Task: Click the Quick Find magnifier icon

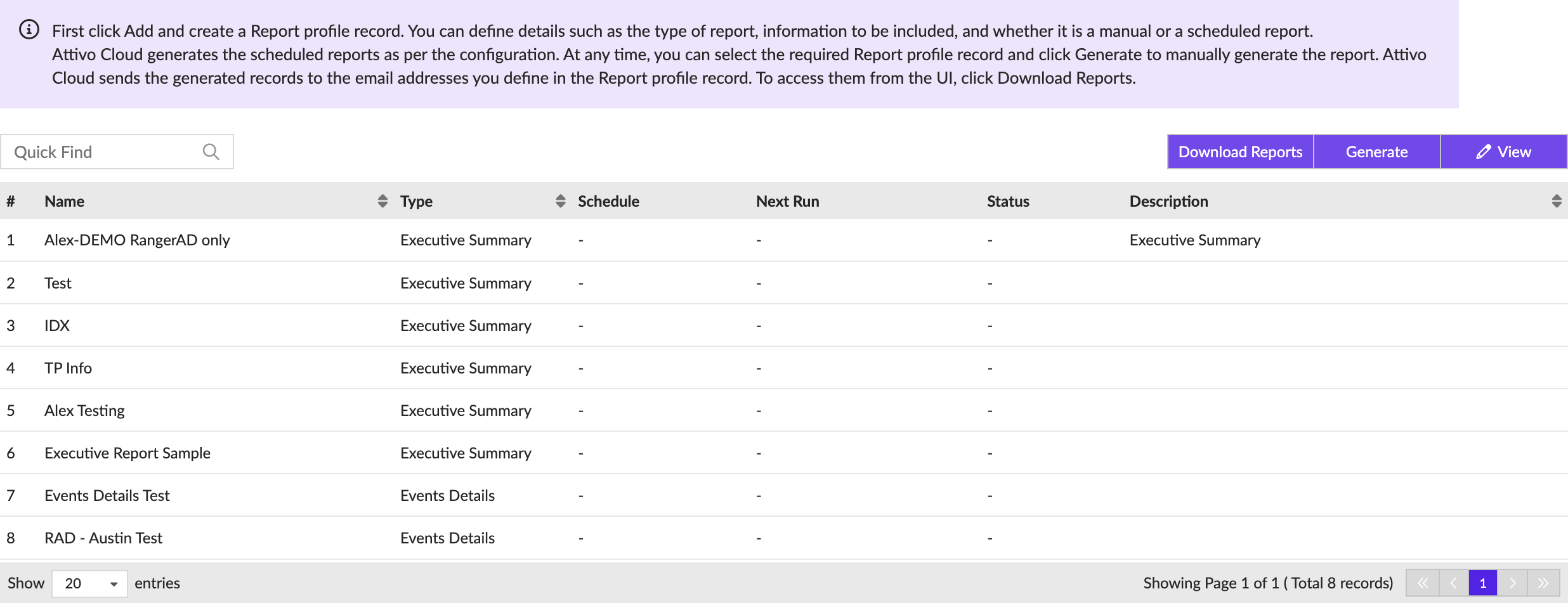Action: coord(211,152)
